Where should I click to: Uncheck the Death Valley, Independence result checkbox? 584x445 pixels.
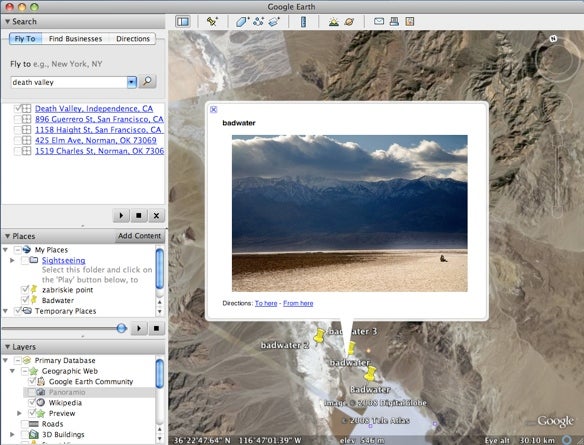(x=18, y=108)
